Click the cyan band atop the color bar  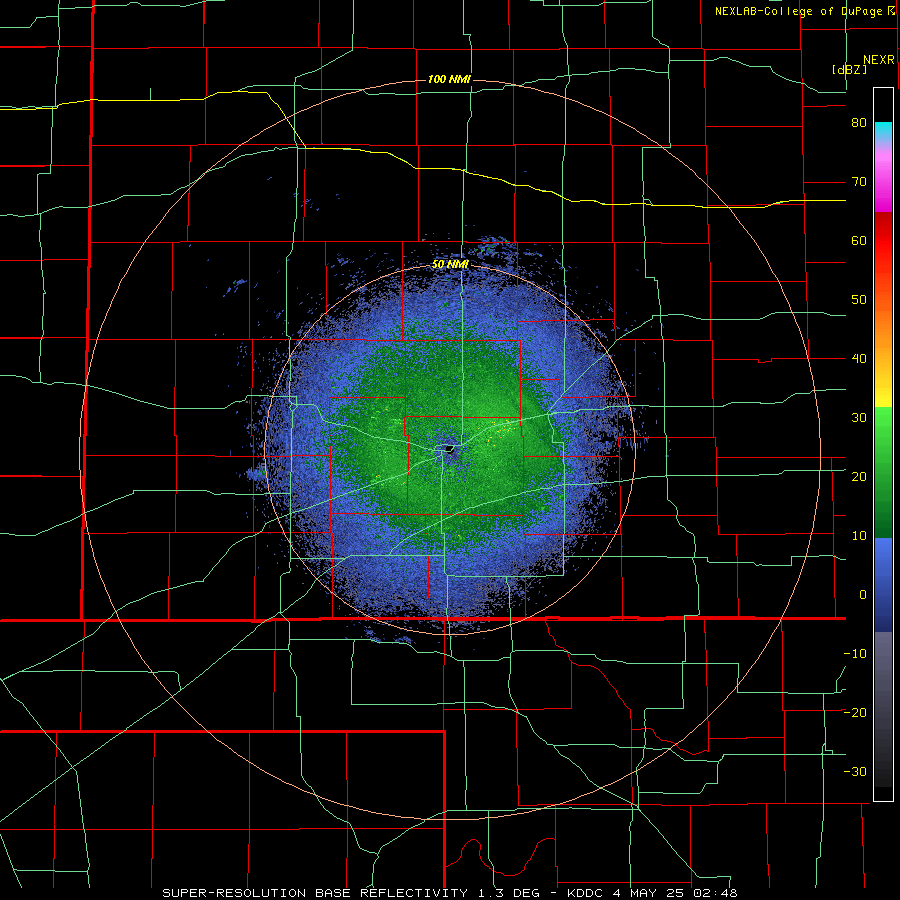(883, 132)
